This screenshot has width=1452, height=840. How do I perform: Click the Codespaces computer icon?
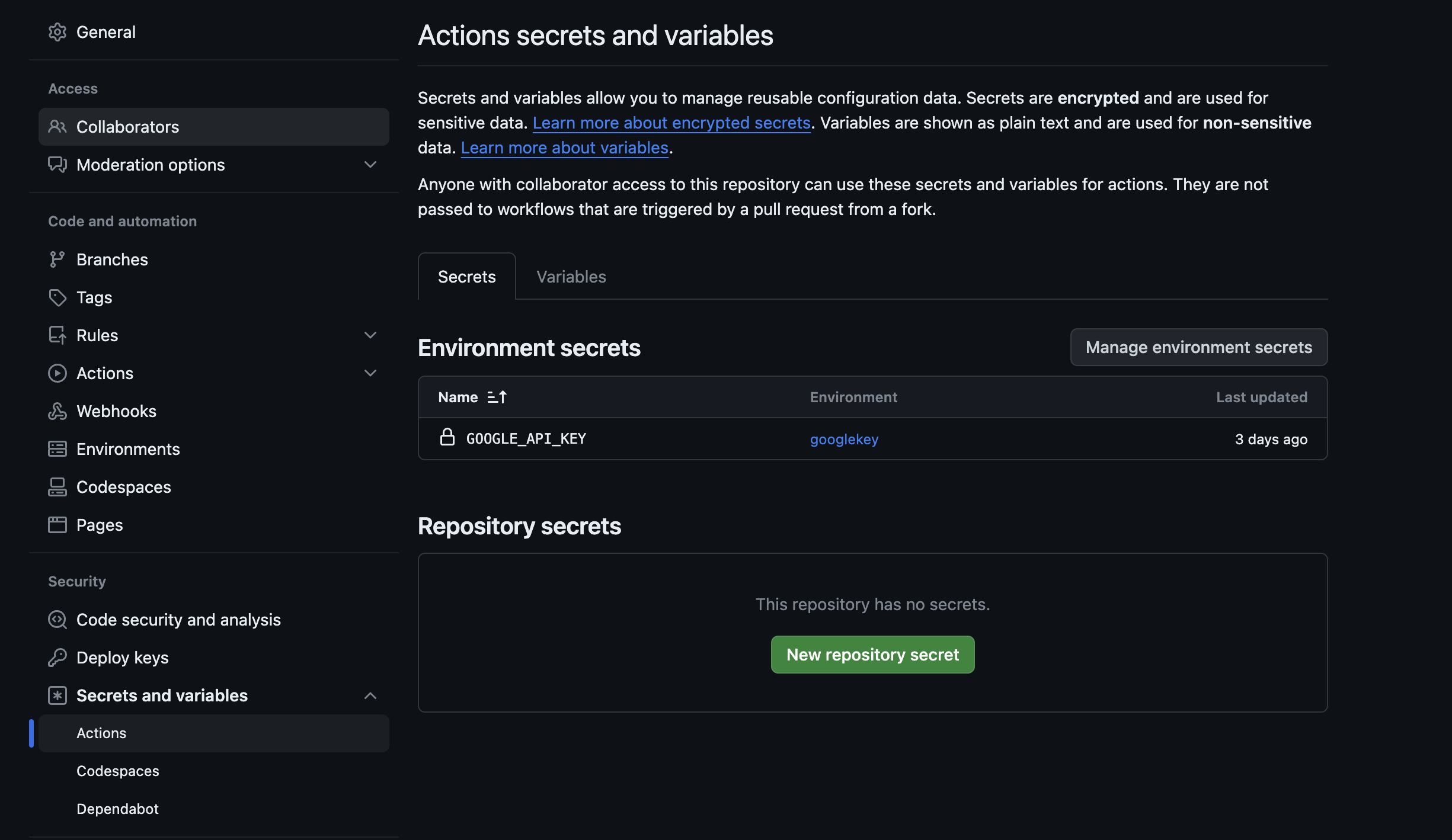click(x=57, y=487)
